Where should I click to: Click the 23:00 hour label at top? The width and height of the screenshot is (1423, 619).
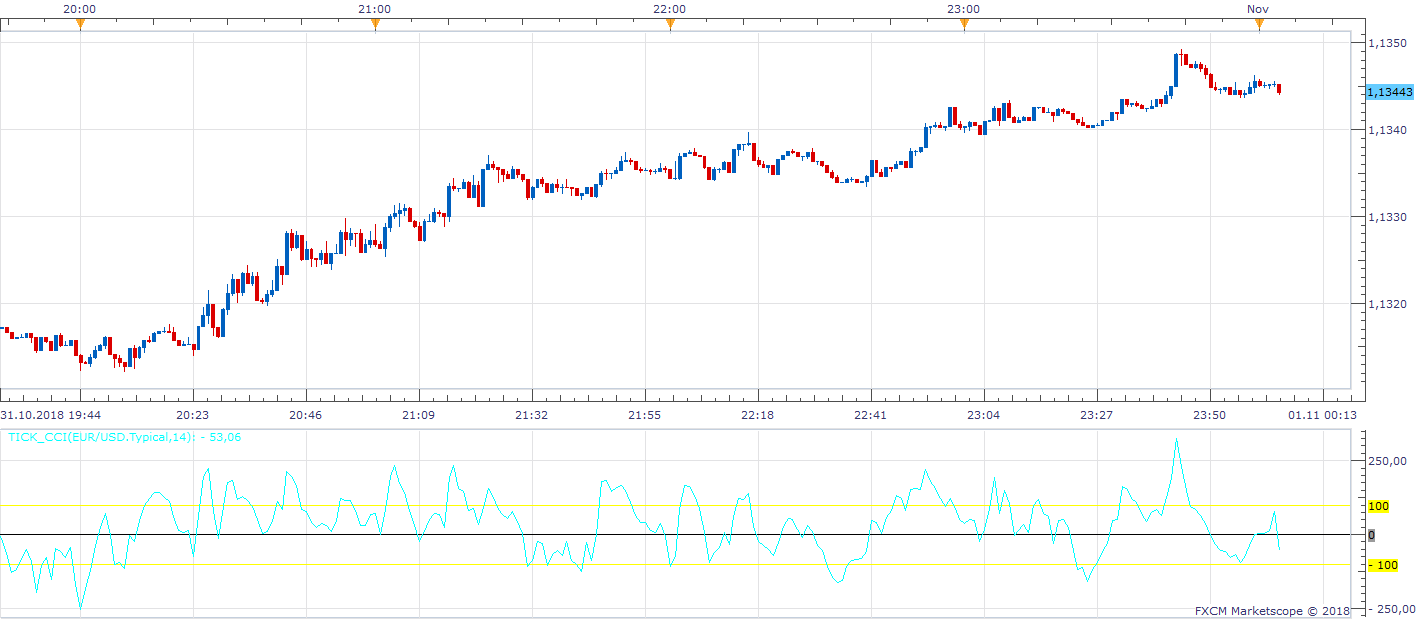coord(964,9)
